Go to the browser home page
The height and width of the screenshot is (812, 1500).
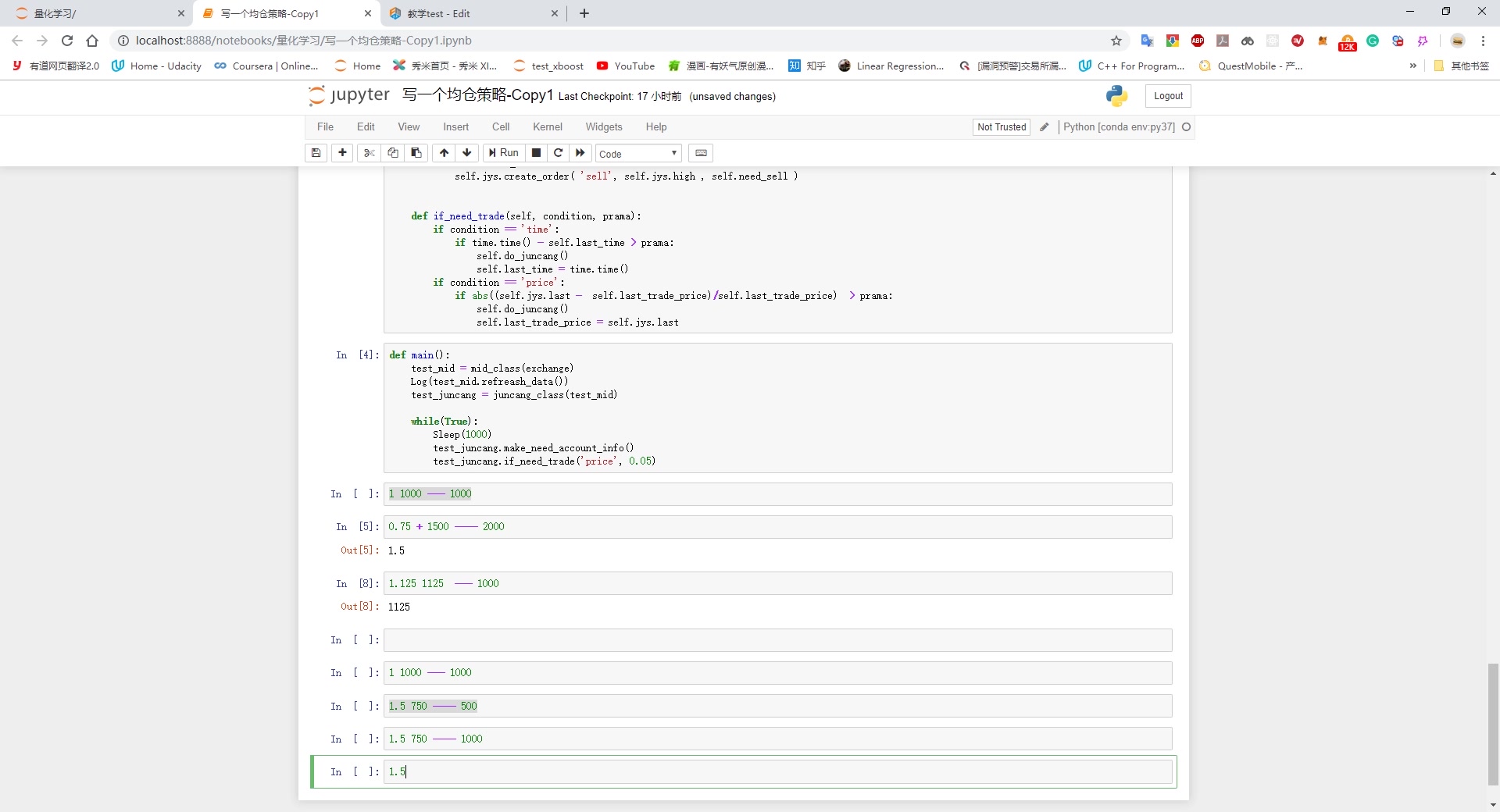click(92, 41)
